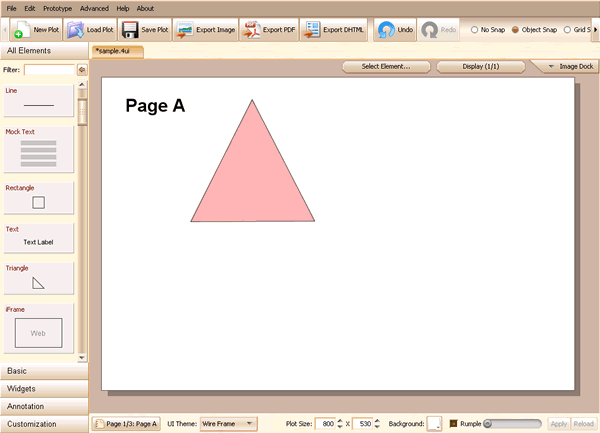Expand the Widgets section
The width and height of the screenshot is (600, 433).
coord(44,388)
